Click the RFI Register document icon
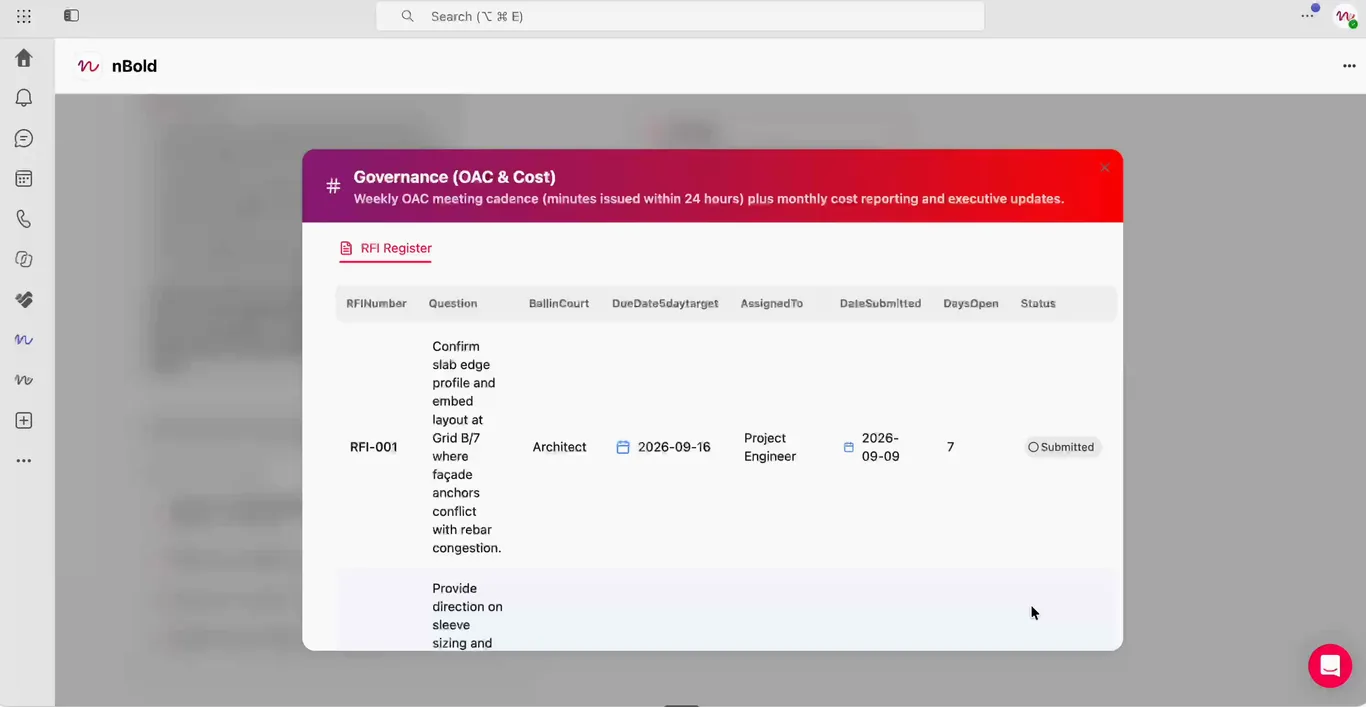 tap(346, 248)
